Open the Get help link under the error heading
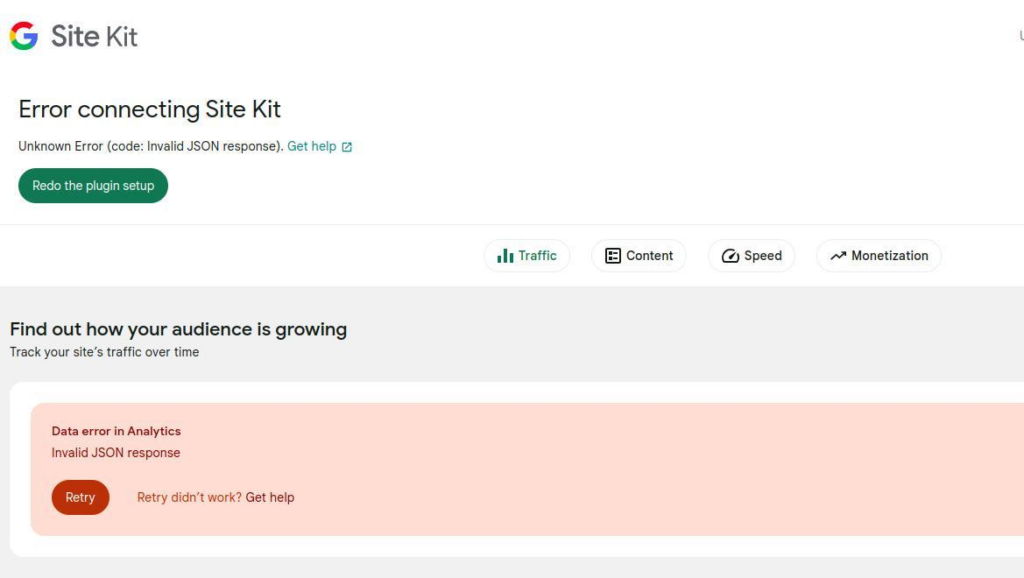The width and height of the screenshot is (1024, 578). point(310,146)
